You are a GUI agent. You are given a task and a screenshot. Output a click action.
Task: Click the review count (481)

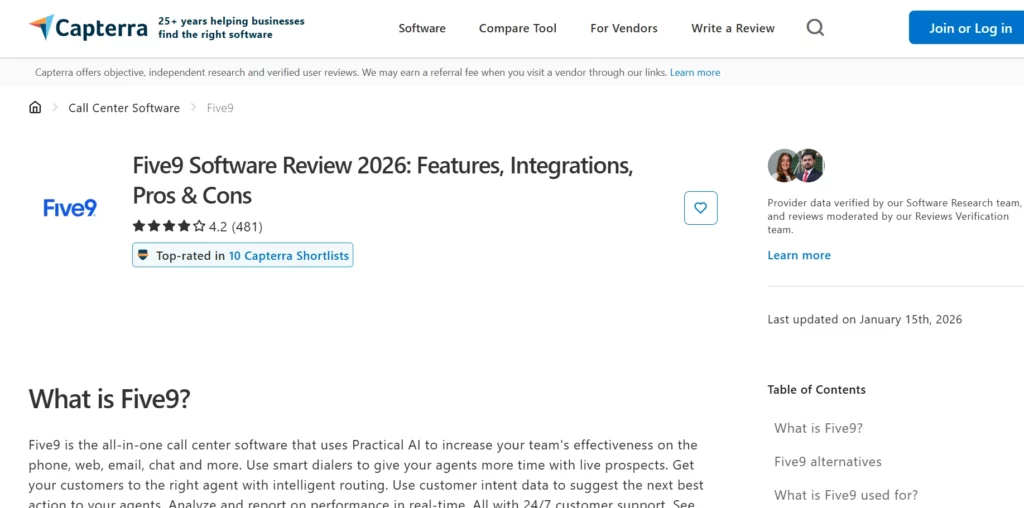tap(248, 227)
